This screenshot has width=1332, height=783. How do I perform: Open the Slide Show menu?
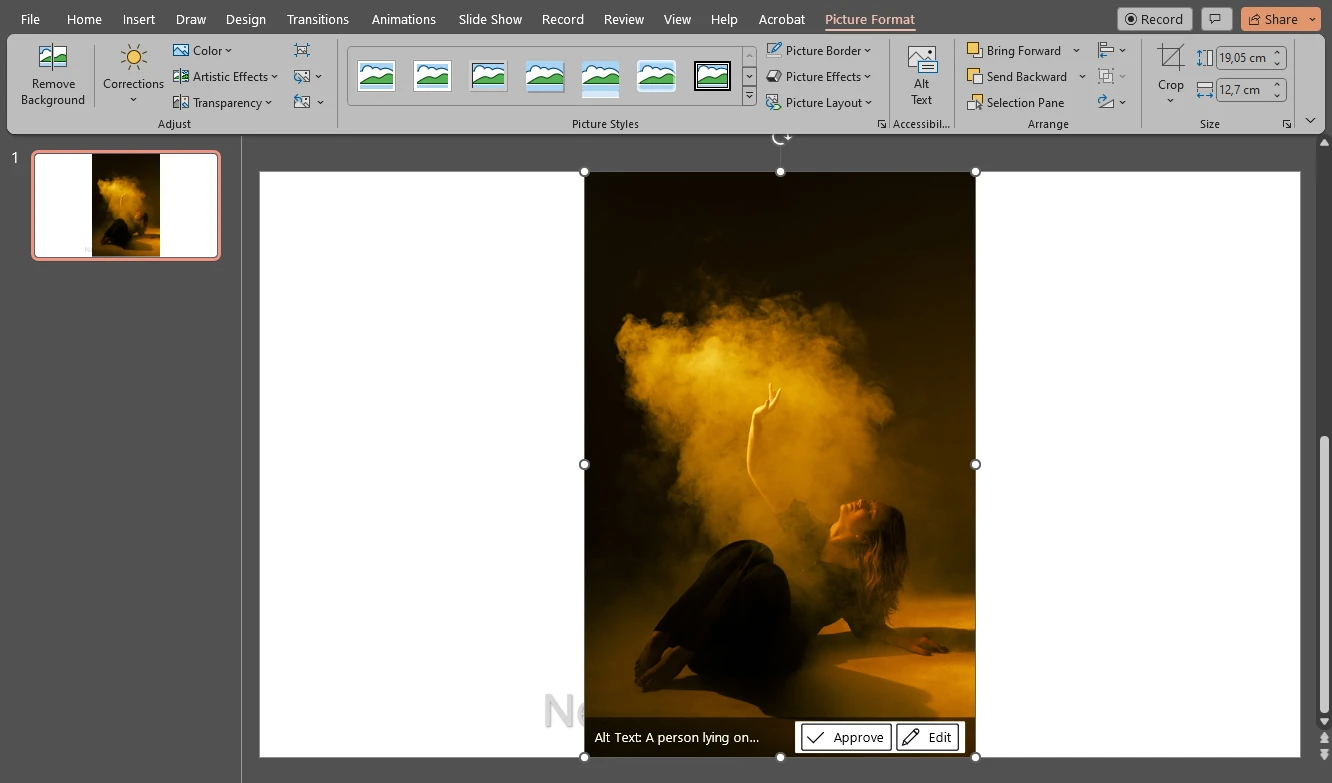pyautogui.click(x=490, y=18)
